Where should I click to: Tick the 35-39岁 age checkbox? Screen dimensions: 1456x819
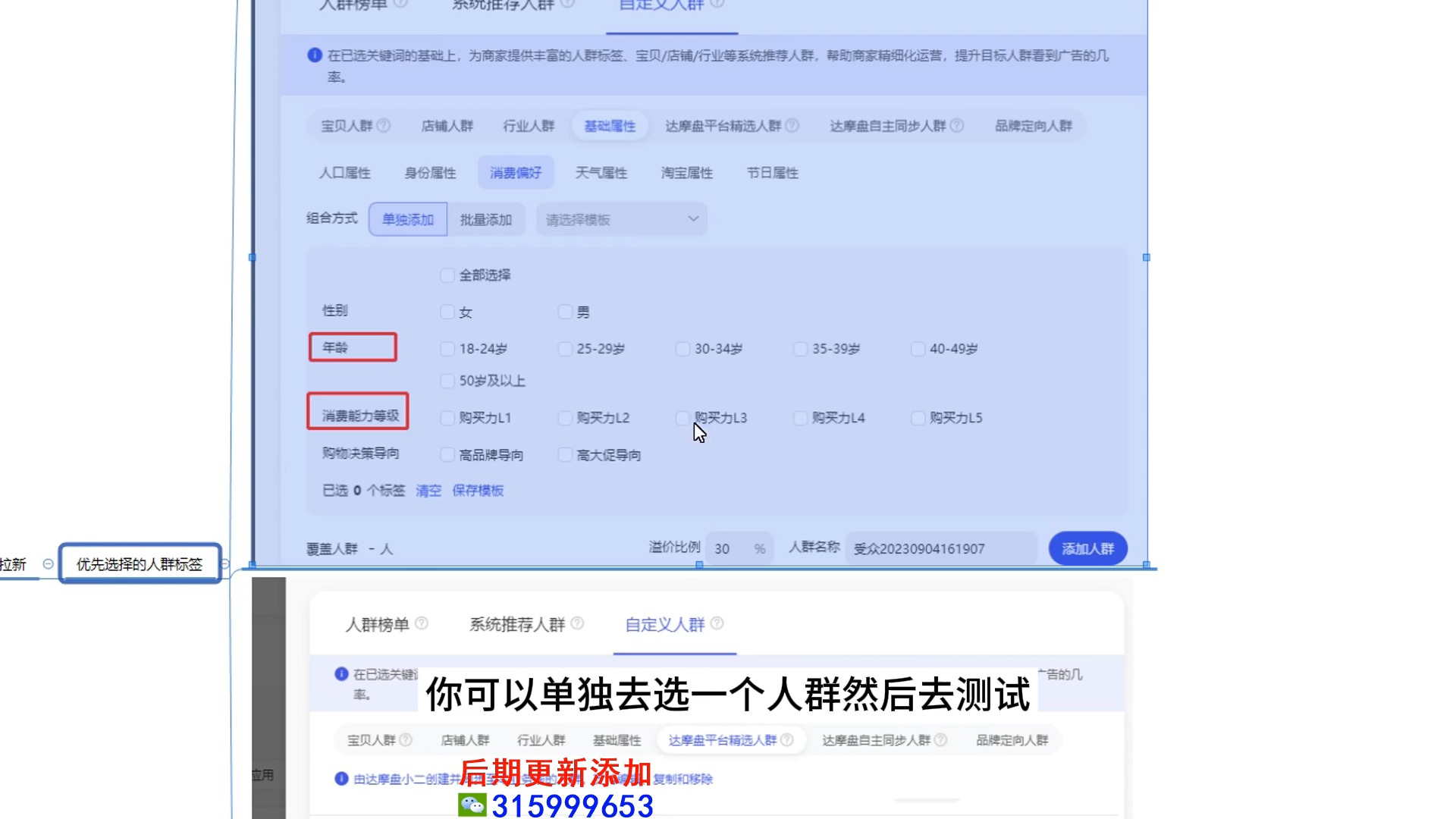click(x=800, y=349)
